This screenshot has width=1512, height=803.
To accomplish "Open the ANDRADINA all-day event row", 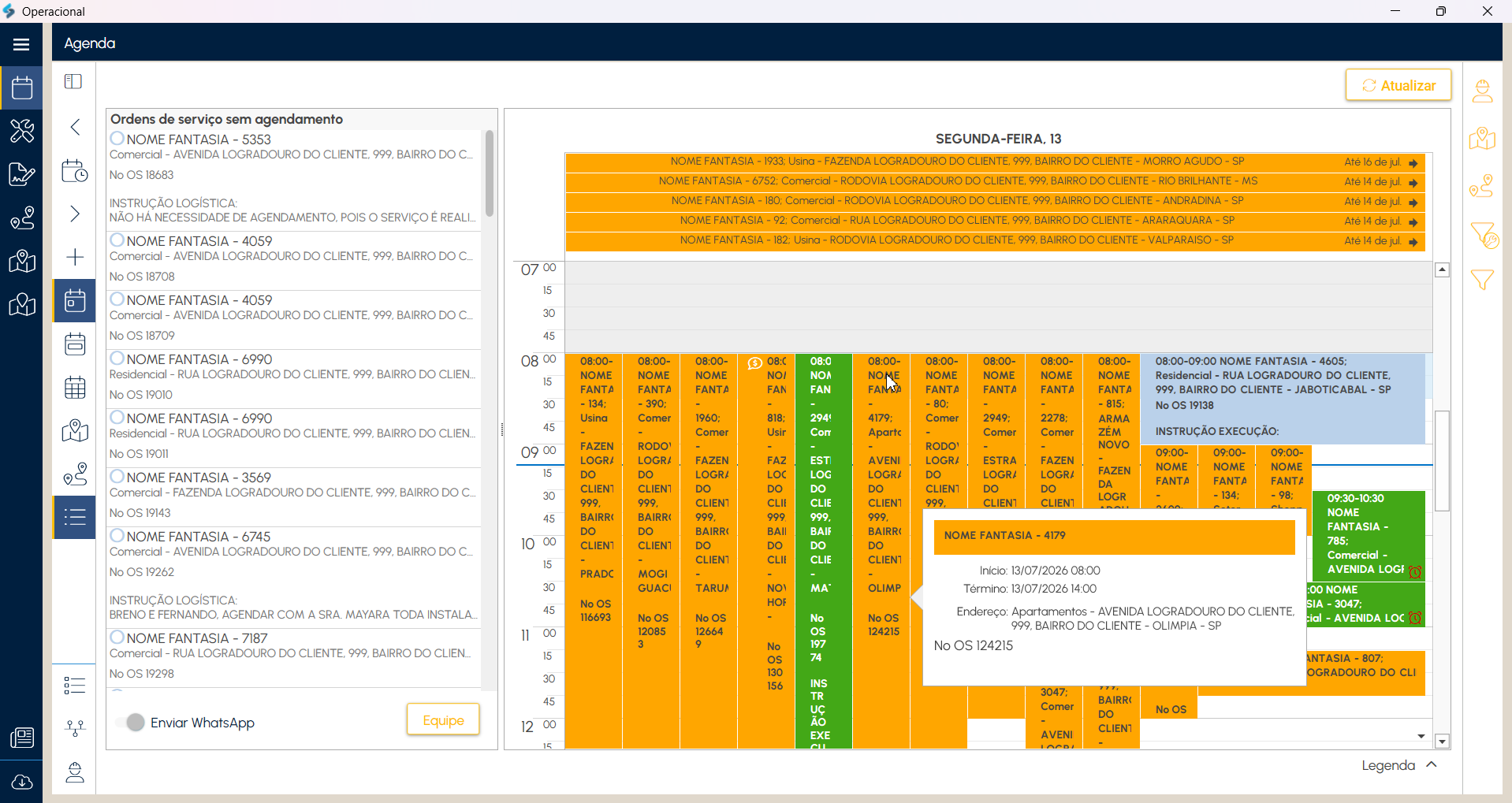I will tap(995, 202).
